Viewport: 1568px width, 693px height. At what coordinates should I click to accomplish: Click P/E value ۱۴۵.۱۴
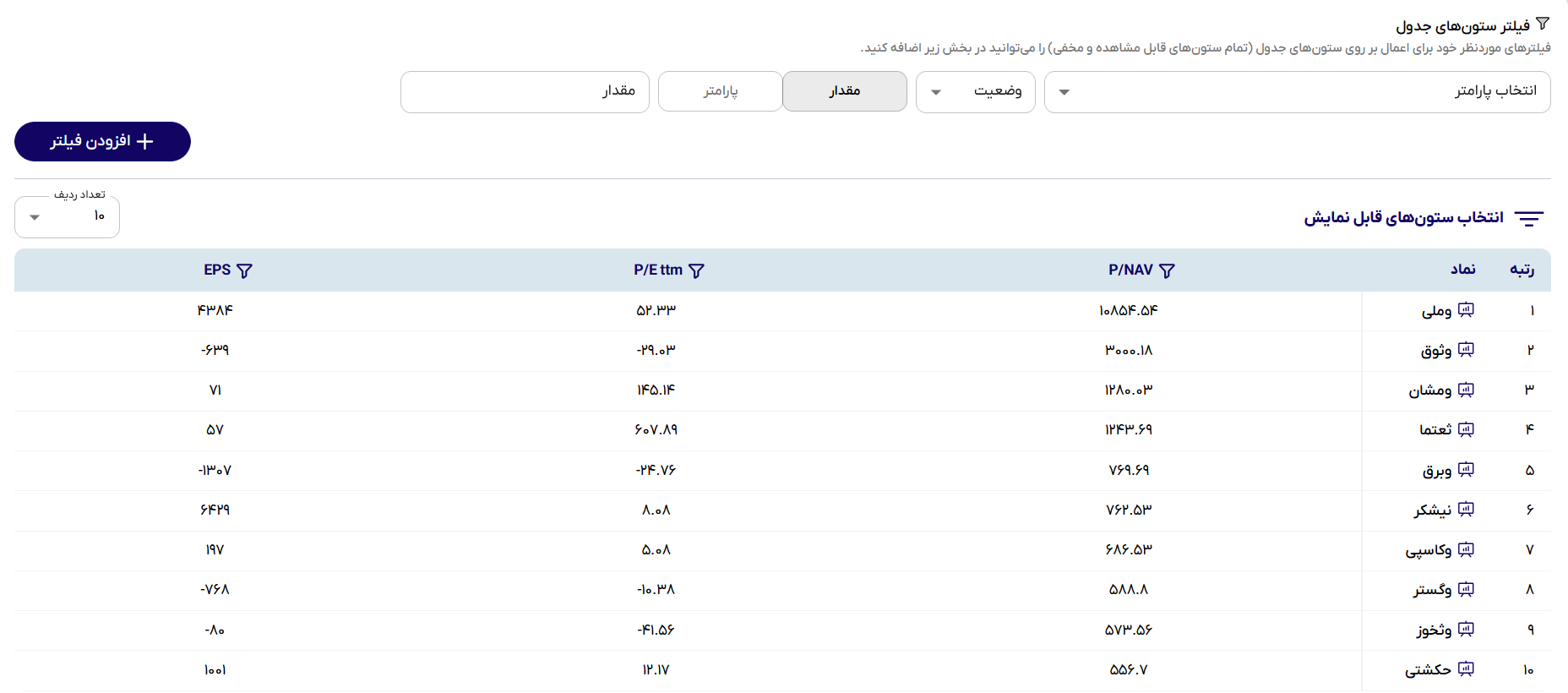tap(656, 390)
